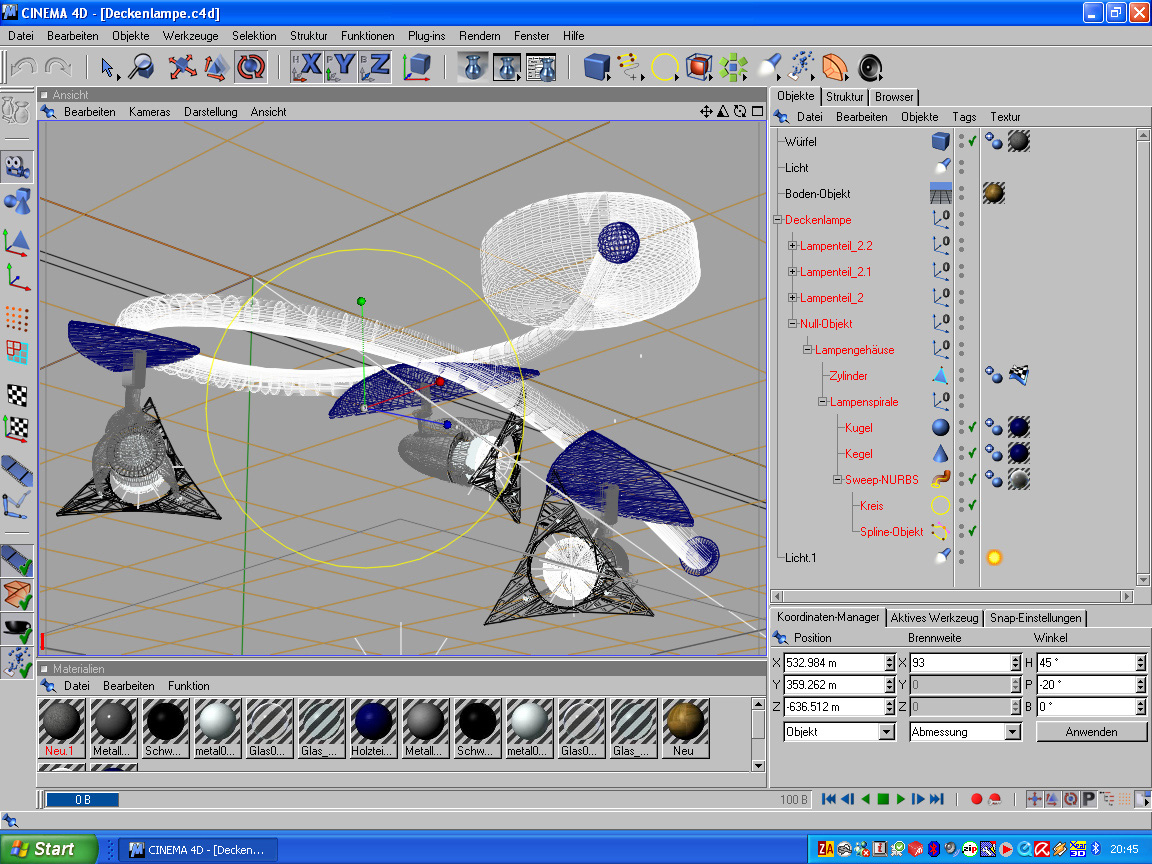Collapse the Deckenlampe tree node
1152x864 pixels.
point(777,220)
